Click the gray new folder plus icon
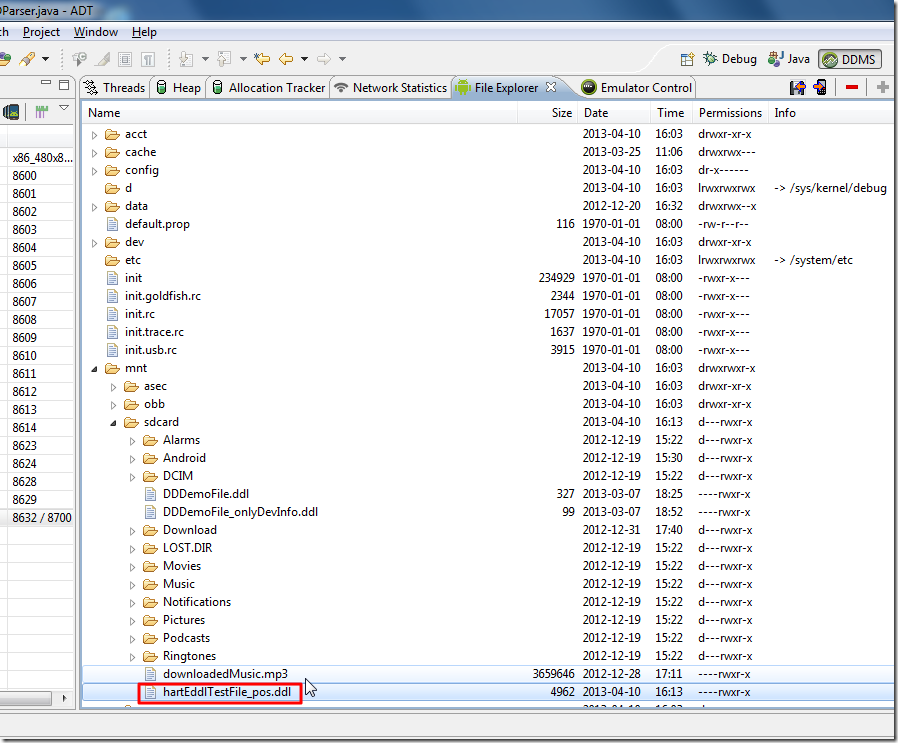The image size is (898, 743). tap(883, 88)
